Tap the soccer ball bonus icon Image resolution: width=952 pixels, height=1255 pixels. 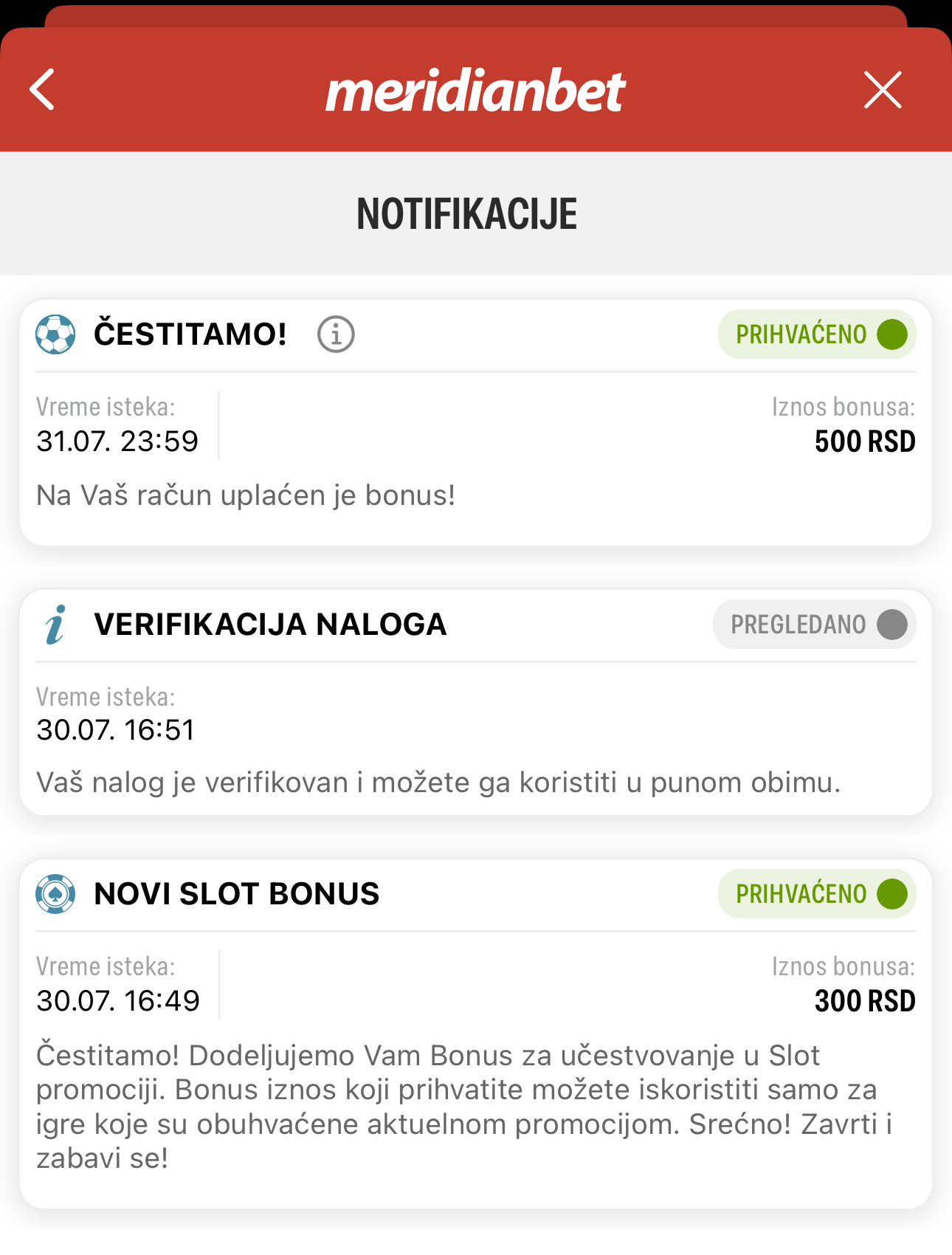point(55,334)
